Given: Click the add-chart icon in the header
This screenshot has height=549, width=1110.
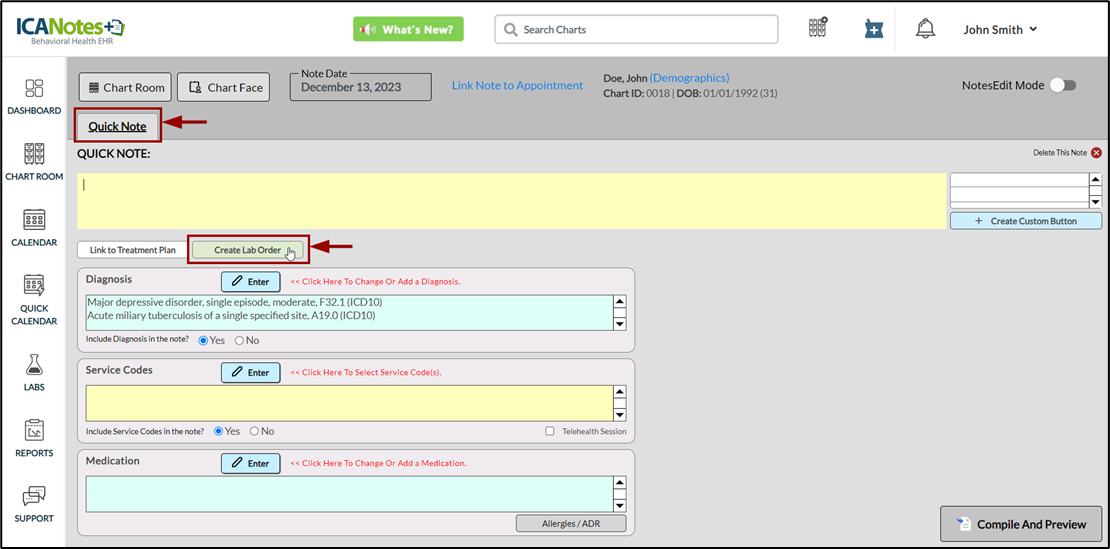Looking at the screenshot, I should (818, 28).
